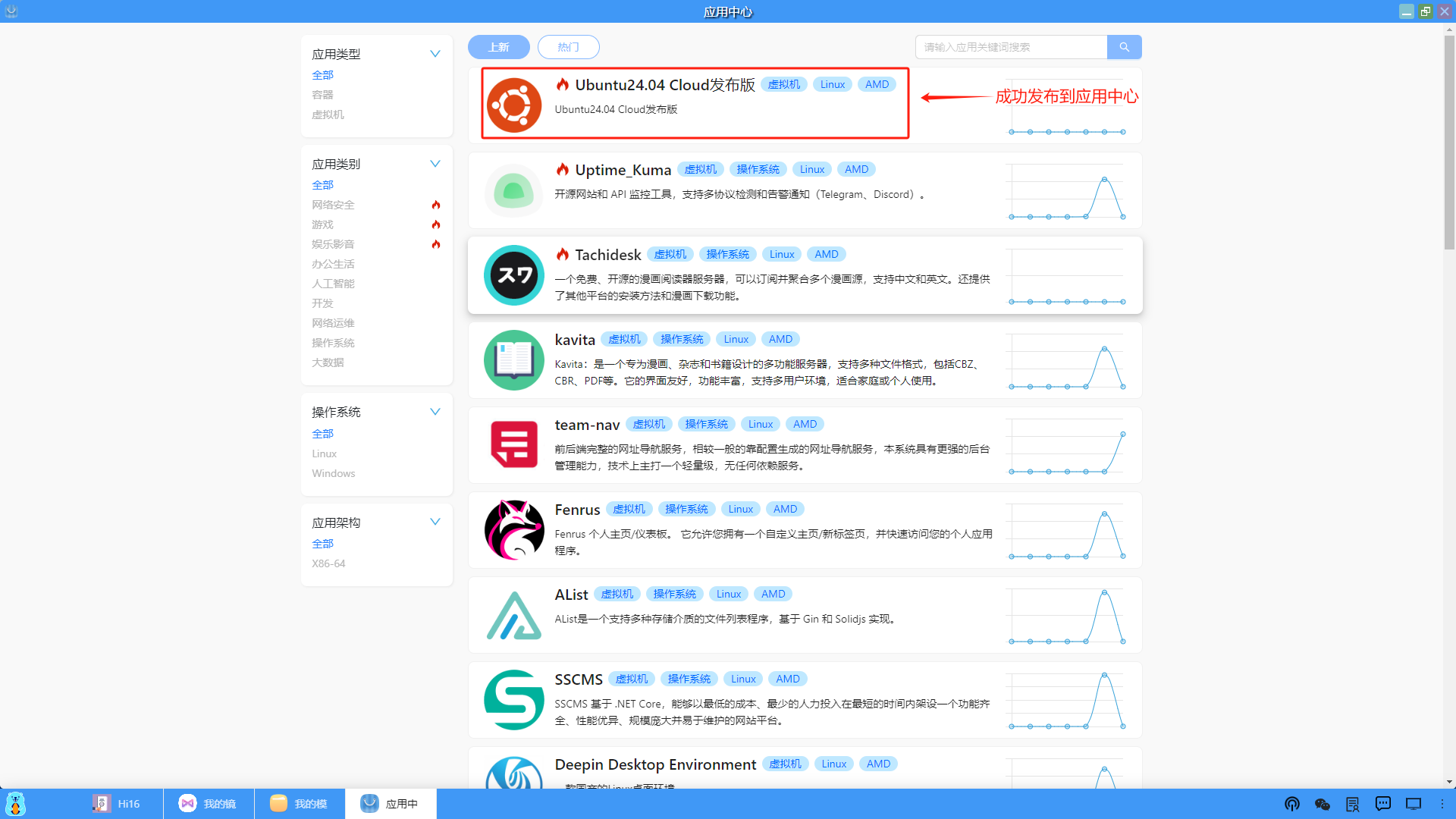Click the SSCMS green S logo
Image resolution: width=1456 pixels, height=819 pixels.
513,700
